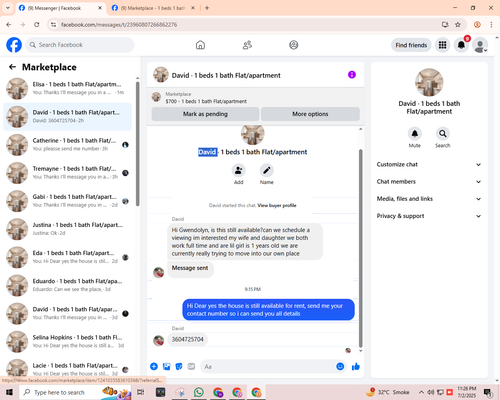This screenshot has height=400, width=500.
Task: Open Lacie conversation in chat list
Action: click(68, 368)
